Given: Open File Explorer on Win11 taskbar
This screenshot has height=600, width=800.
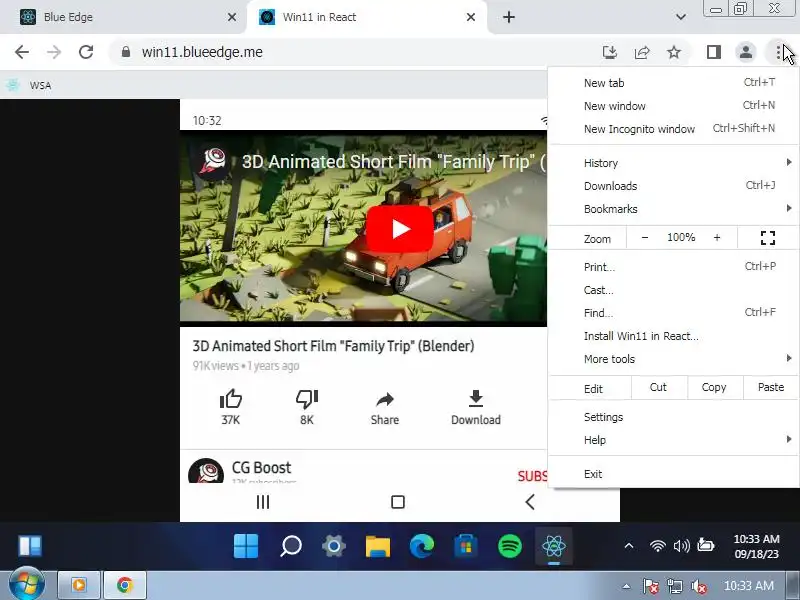Looking at the screenshot, I should 378,546.
